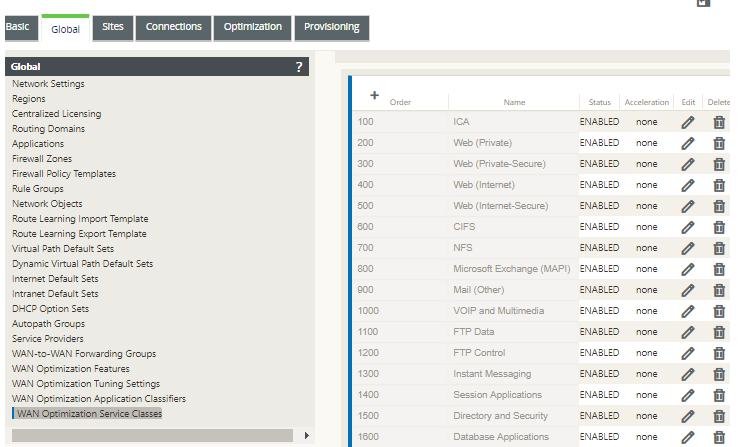Image resolution: width=746 pixels, height=447 pixels.
Task: Delete the Web (Private) service class
Action: coord(719,143)
